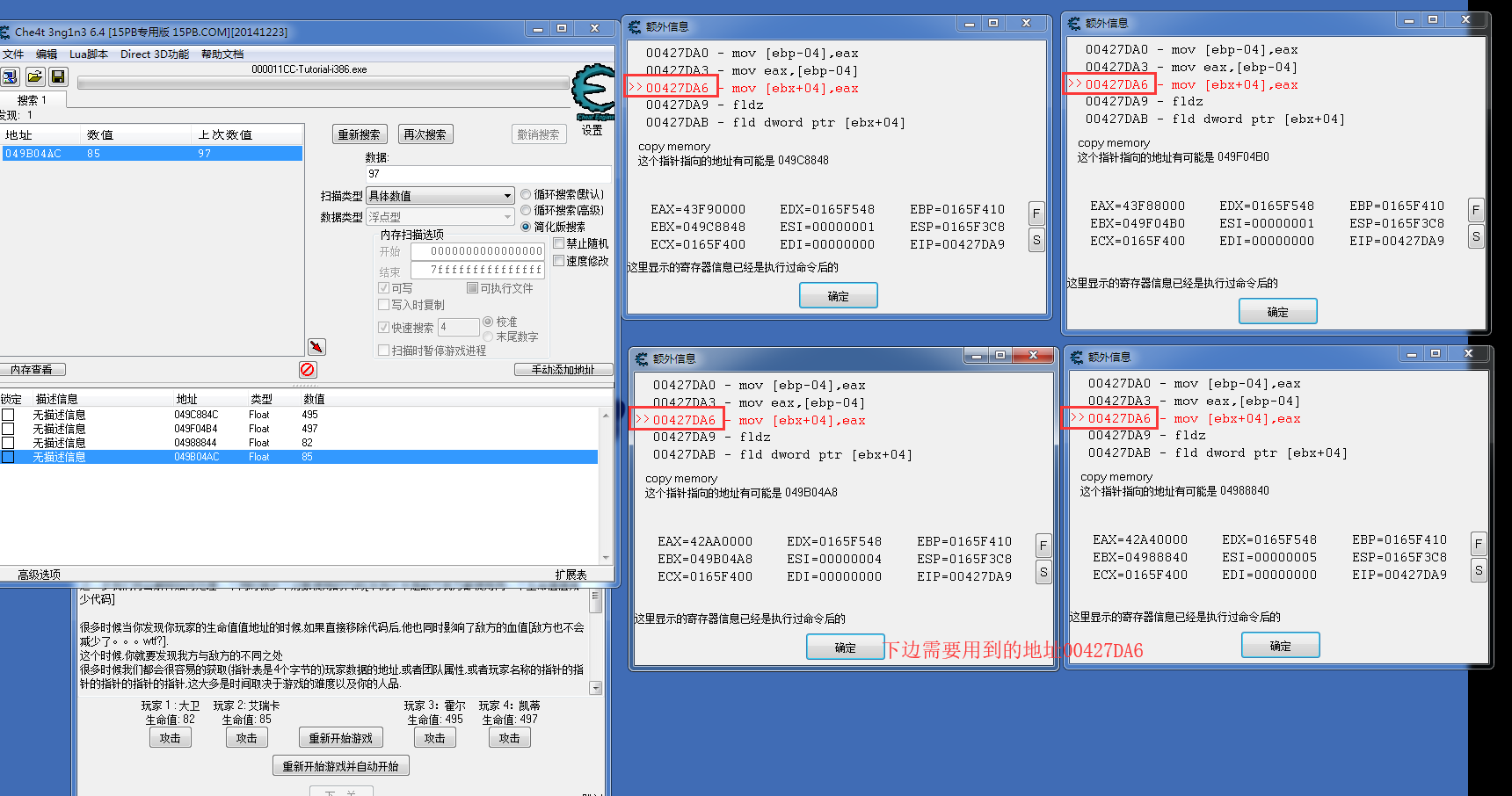Tick the lock checkbox for address 04988844
This screenshot has width=1512, height=796.
8,443
